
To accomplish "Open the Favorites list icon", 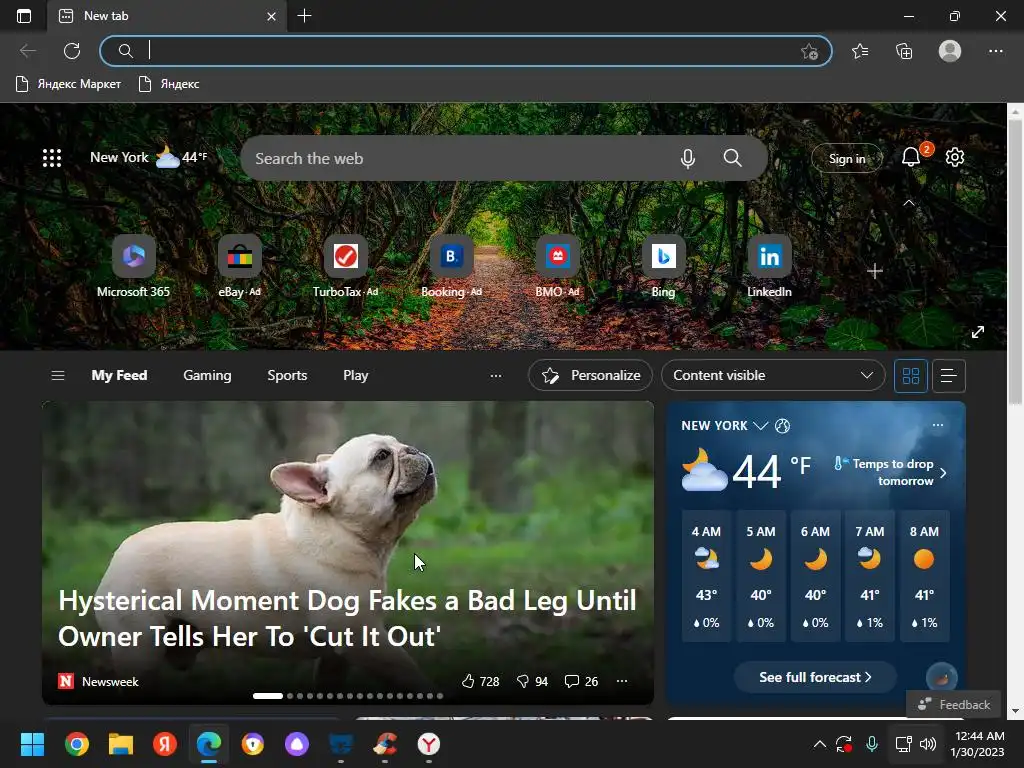I will [x=860, y=51].
